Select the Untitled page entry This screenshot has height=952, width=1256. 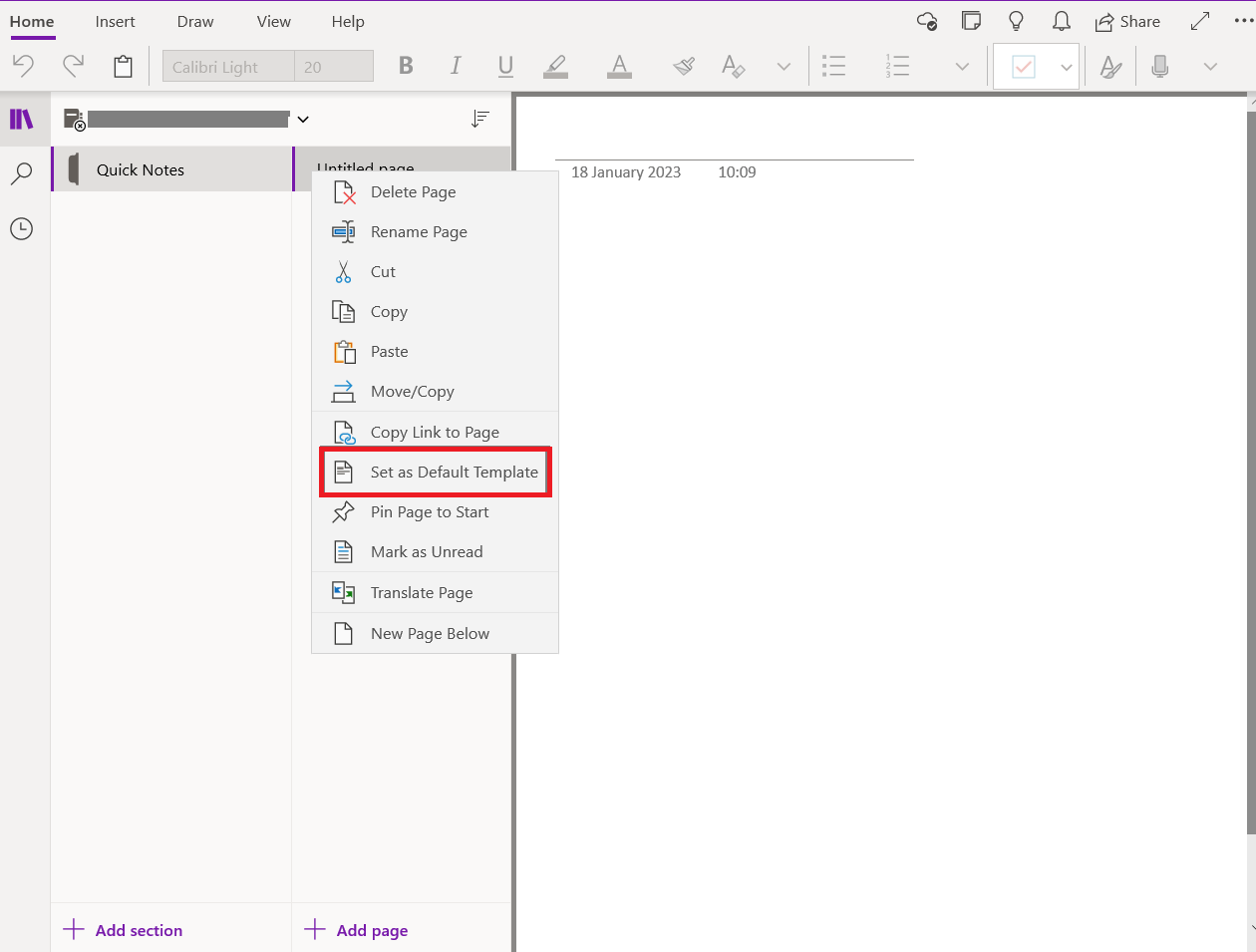402,159
